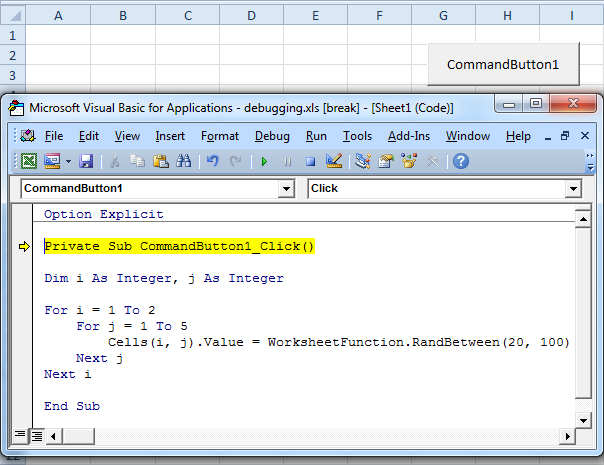Click the Next j line
Image resolution: width=604 pixels, height=465 pixels.
click(99, 358)
